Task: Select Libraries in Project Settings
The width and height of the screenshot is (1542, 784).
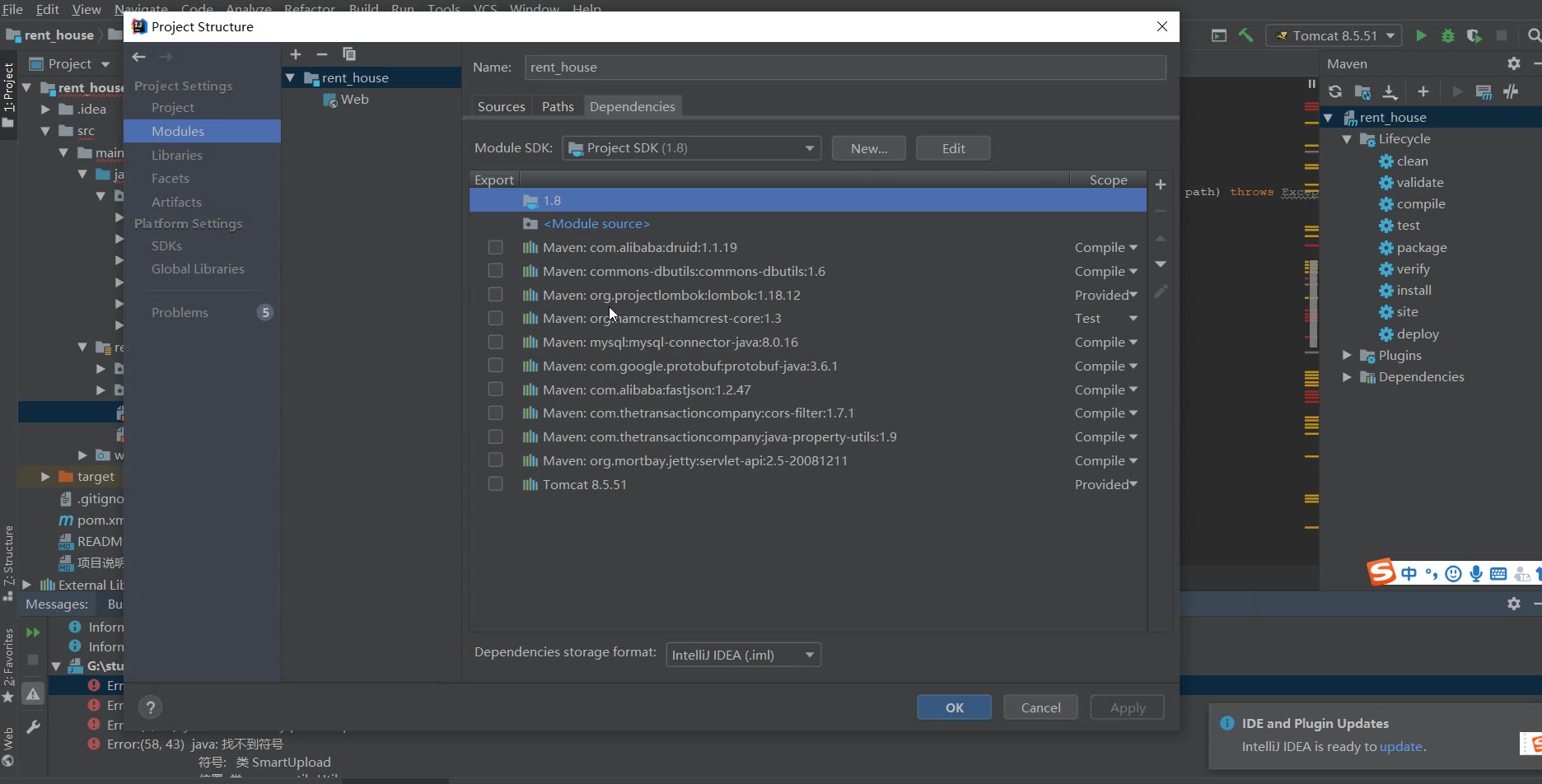Action: 176,155
